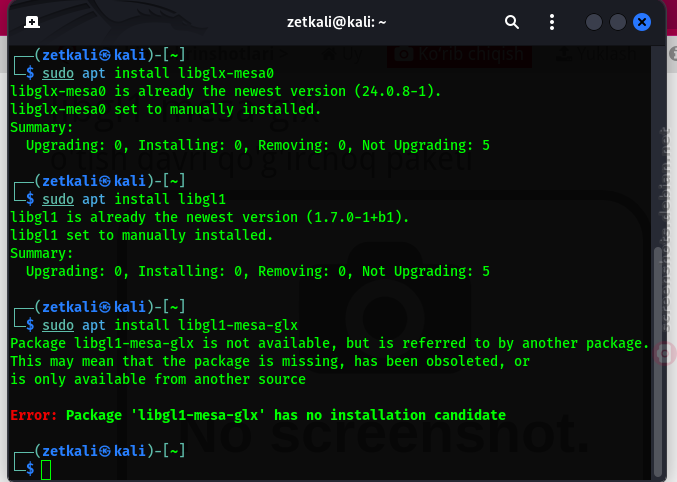This screenshot has width=677, height=482.
Task: Maximize the terminal using second gray circle
Action: (x=618, y=22)
